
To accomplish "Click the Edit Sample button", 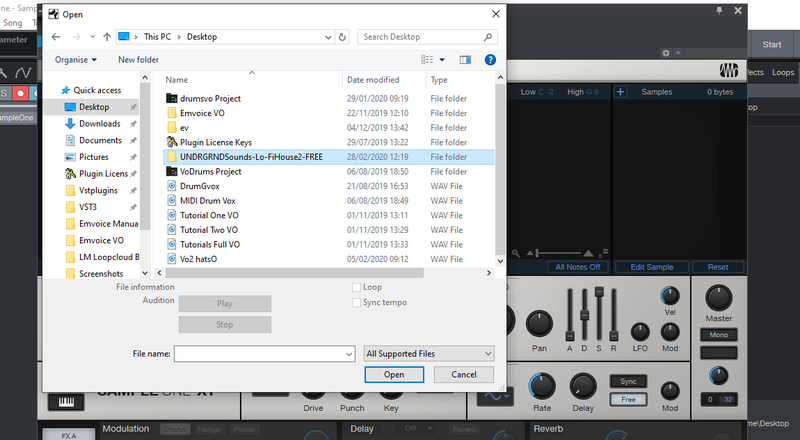I will coord(652,267).
